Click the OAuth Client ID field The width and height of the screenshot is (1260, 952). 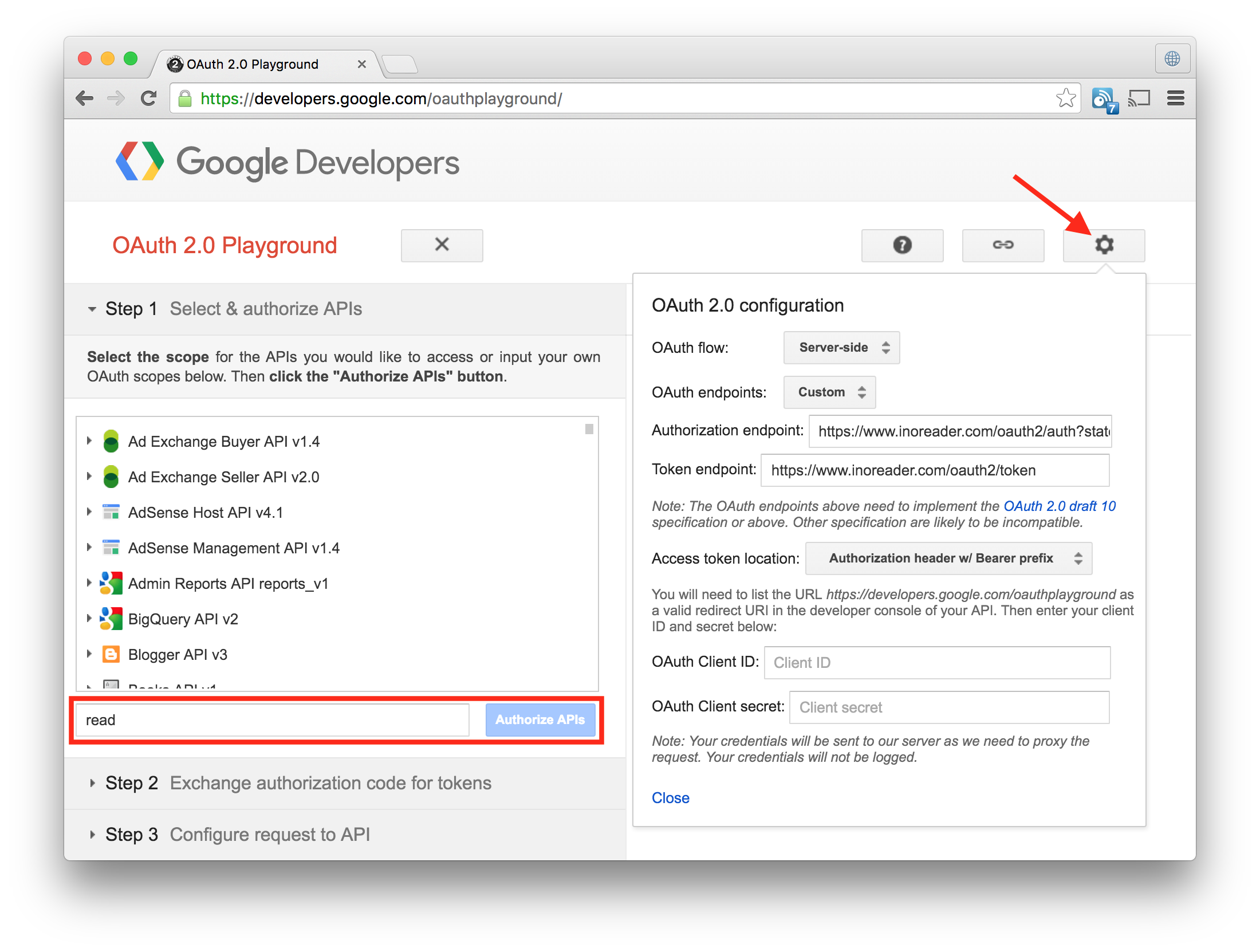click(937, 663)
